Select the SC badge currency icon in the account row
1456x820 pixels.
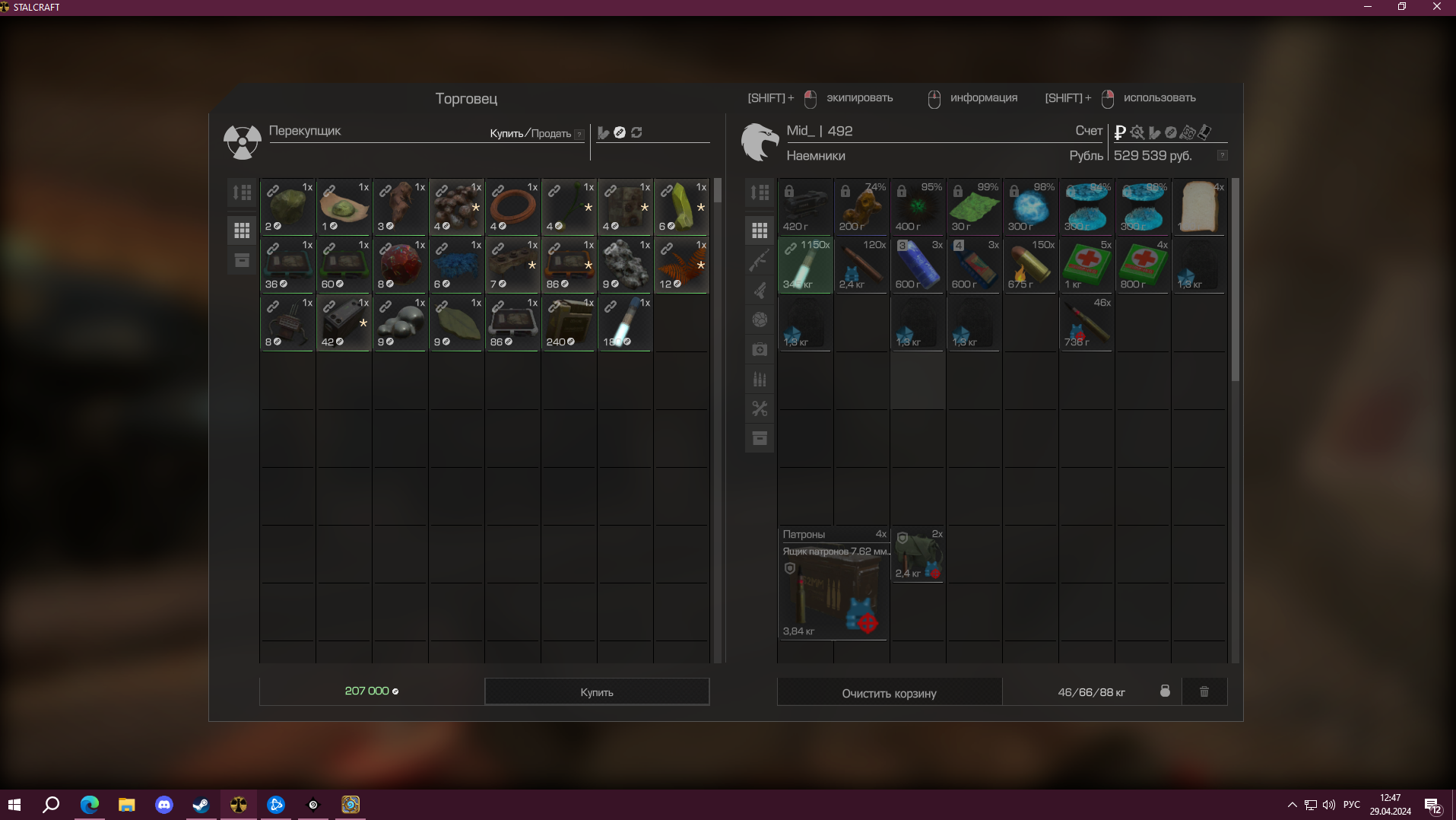point(1188,132)
